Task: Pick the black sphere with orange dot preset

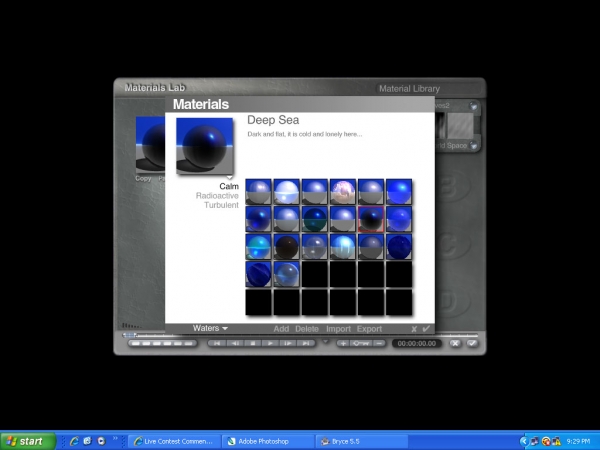Action: (x=286, y=247)
